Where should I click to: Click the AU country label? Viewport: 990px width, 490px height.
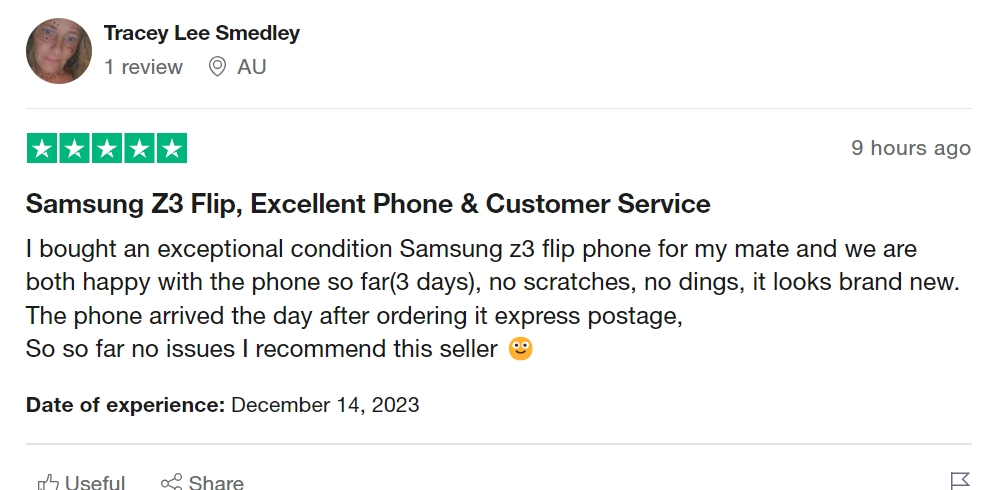[251, 67]
